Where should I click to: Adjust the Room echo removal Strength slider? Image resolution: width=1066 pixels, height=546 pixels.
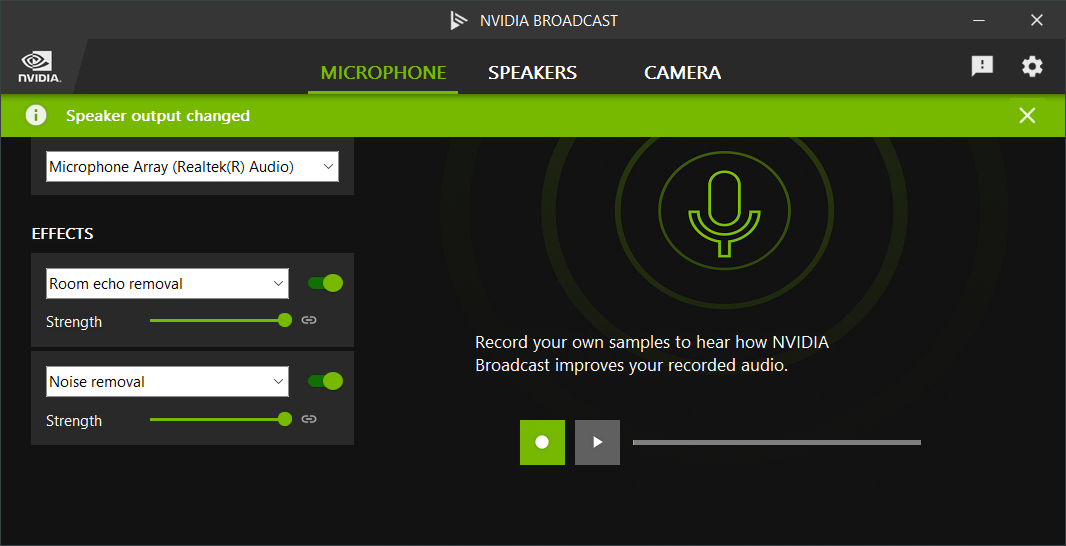click(220, 320)
